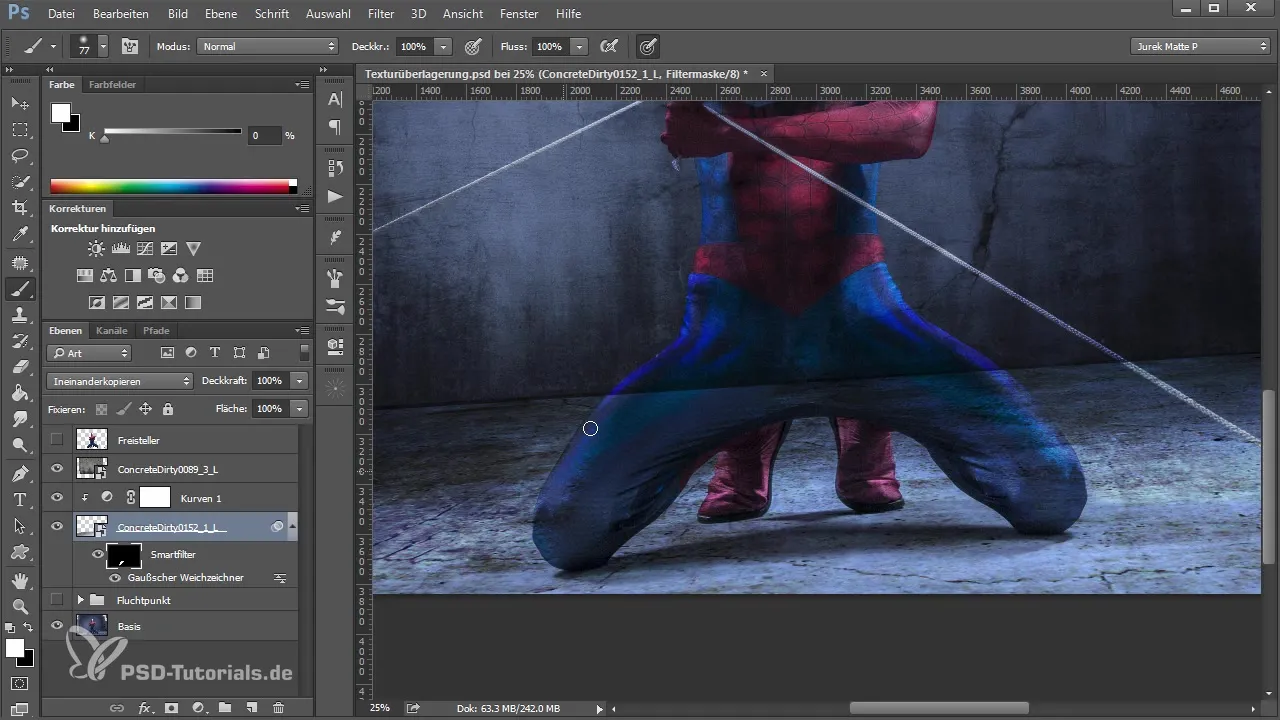This screenshot has width=1280, height=720.
Task: Select the Eyedropper tool
Action: [x=19, y=235]
